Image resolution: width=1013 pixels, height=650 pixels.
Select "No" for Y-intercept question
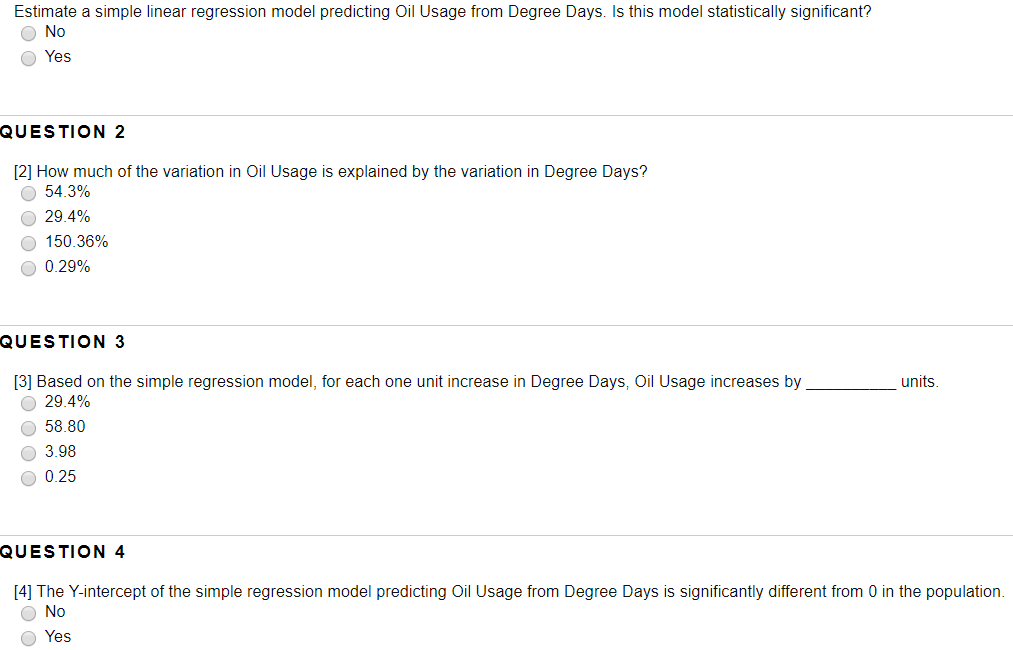click(28, 613)
